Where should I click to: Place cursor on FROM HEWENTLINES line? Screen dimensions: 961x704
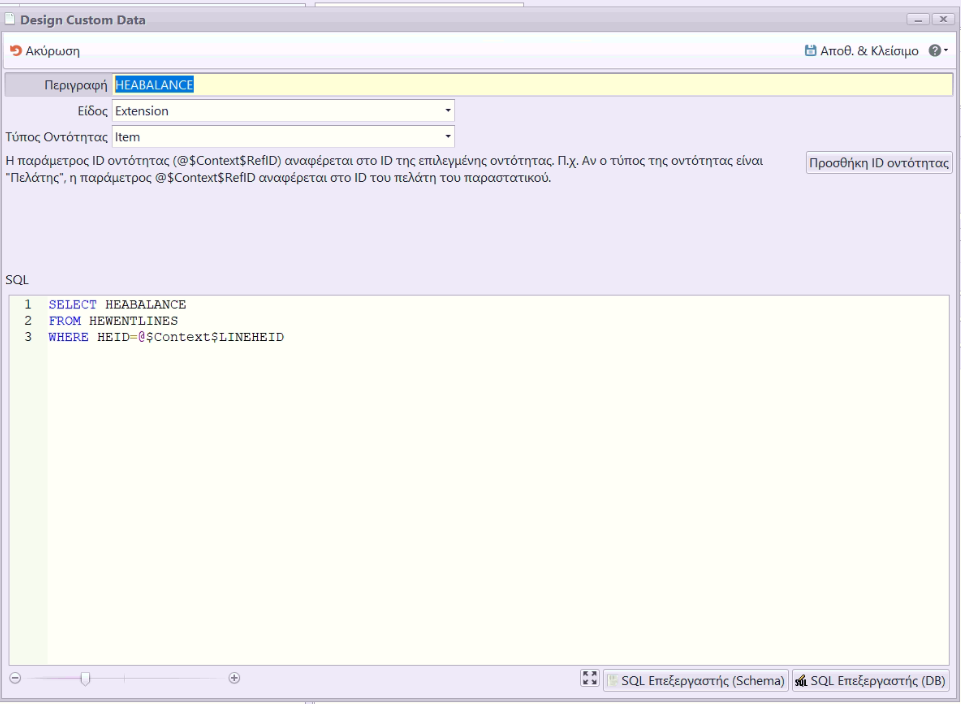click(x=113, y=321)
